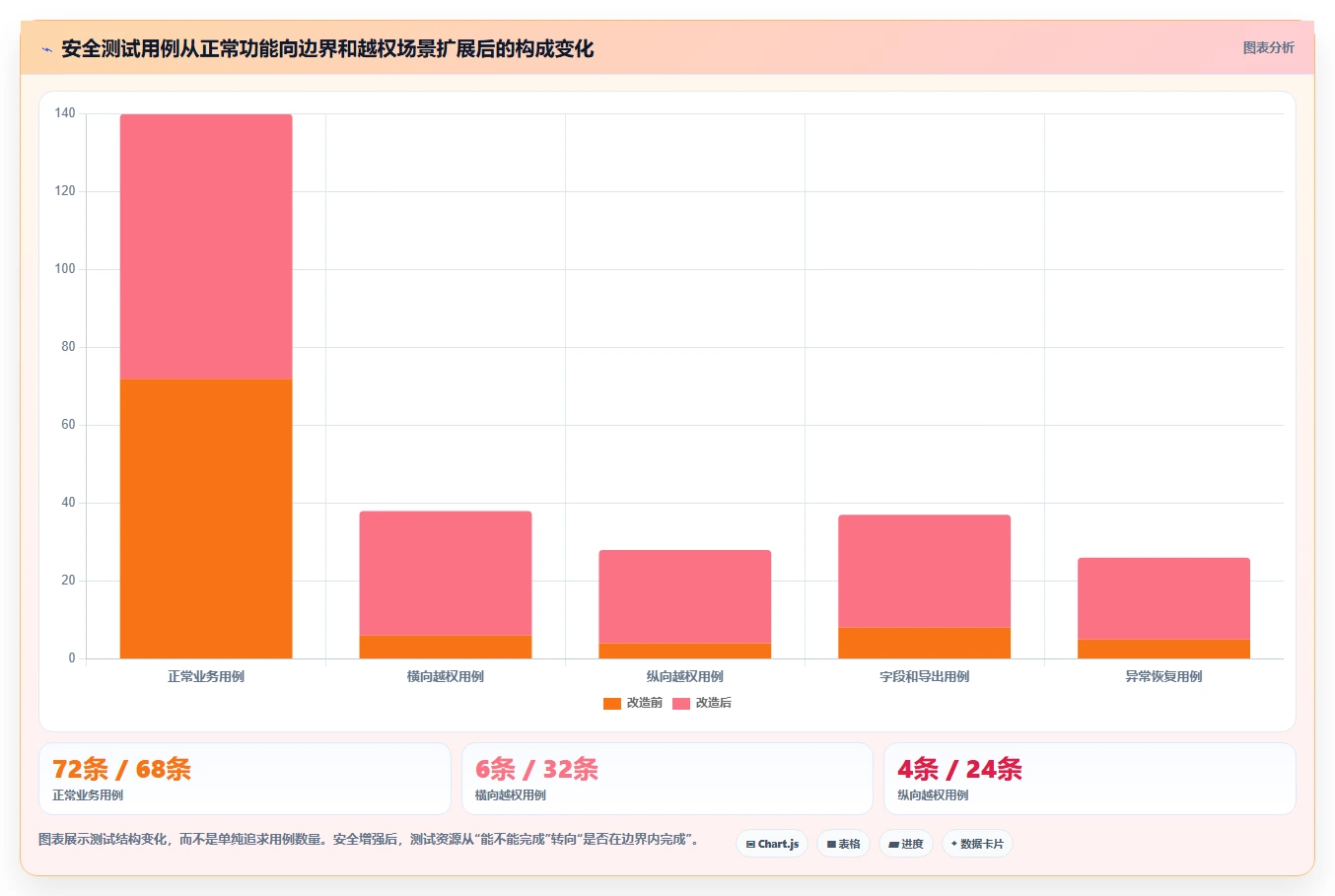Select the 数据卡片 tag chip

tap(977, 844)
